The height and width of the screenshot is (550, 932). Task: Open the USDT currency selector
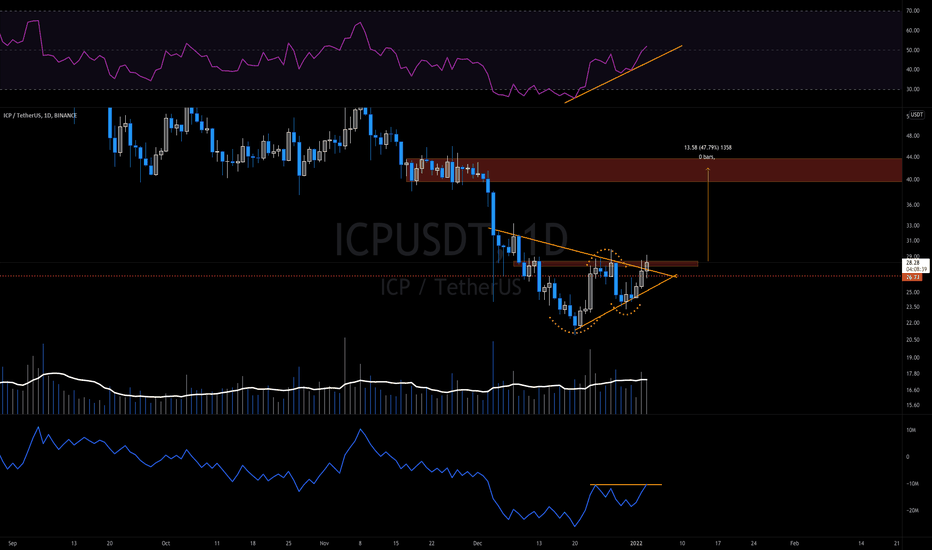tap(917, 115)
